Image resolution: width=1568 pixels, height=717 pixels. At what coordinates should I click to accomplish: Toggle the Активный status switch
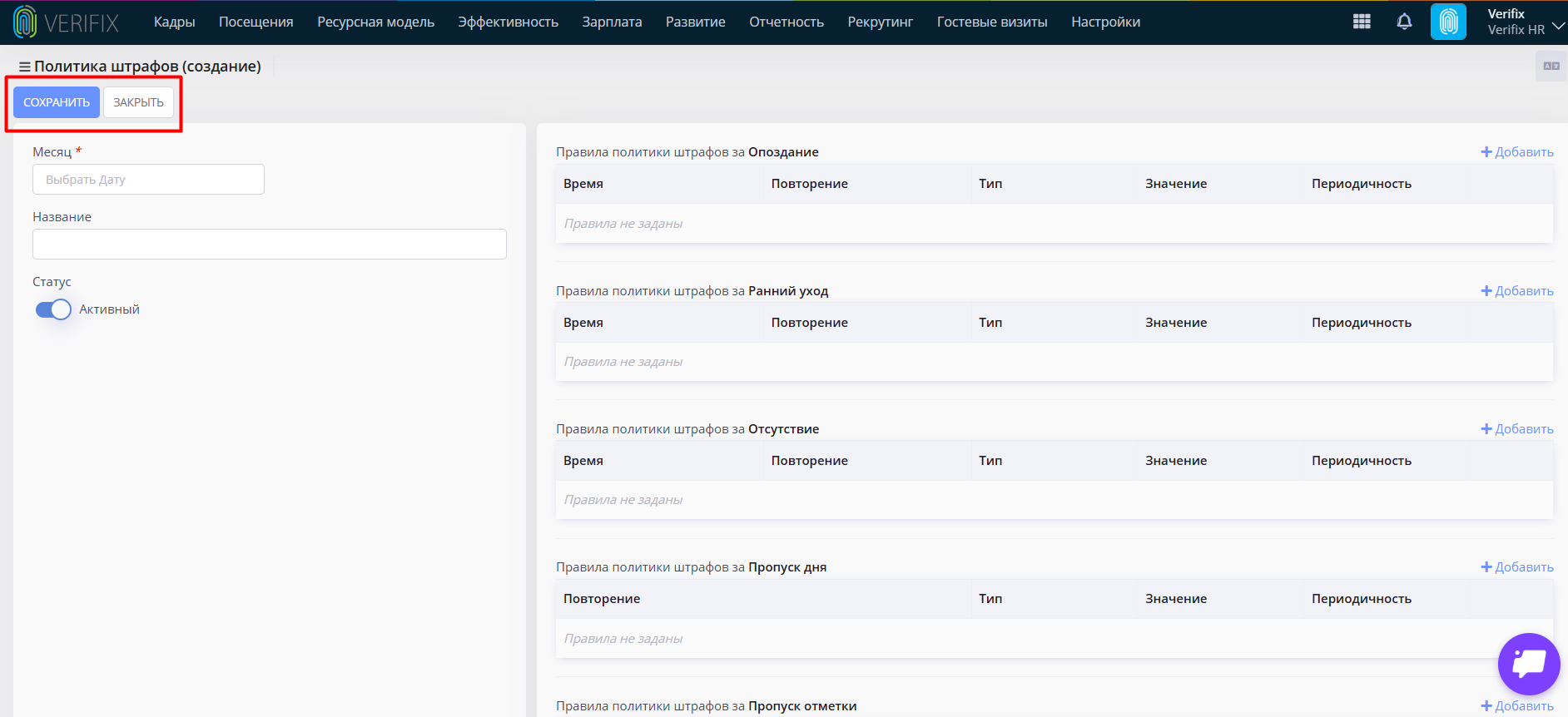tap(53, 309)
